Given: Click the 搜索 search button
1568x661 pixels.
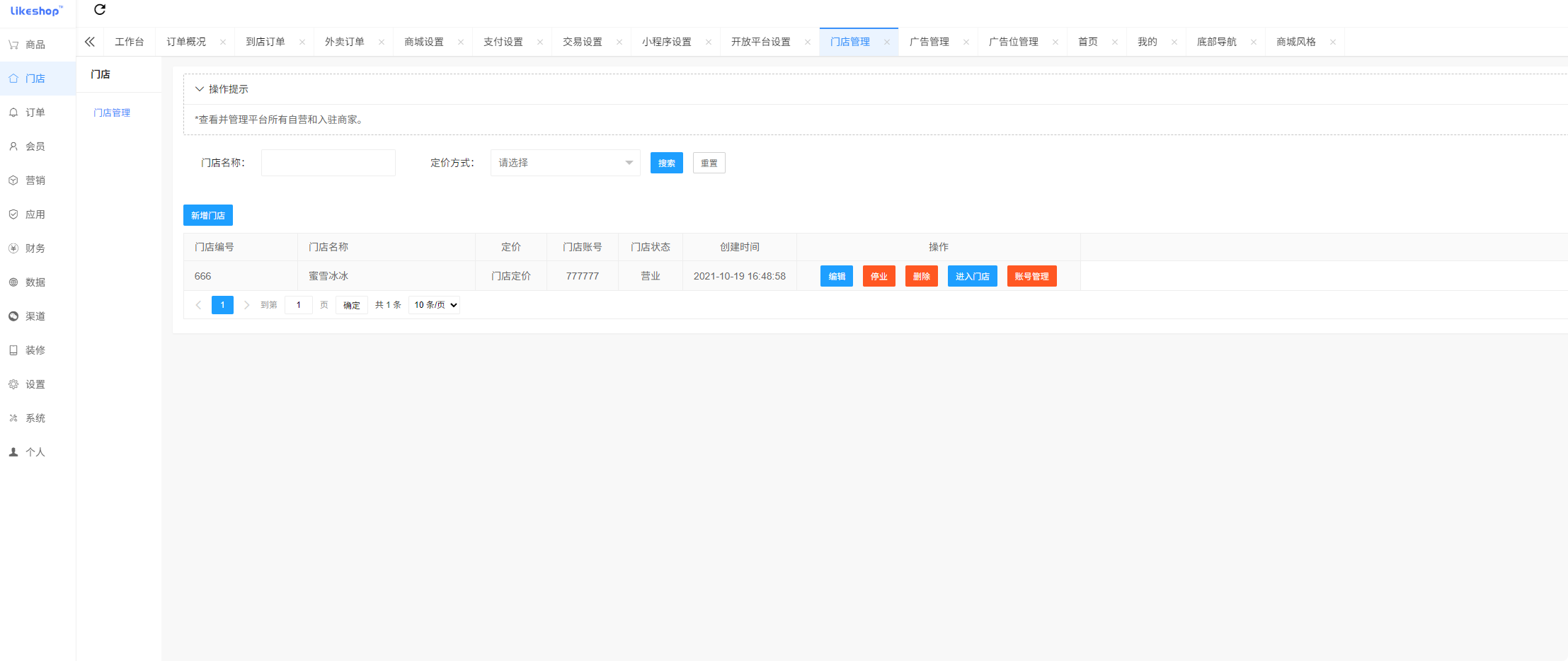Looking at the screenshot, I should click(x=666, y=162).
